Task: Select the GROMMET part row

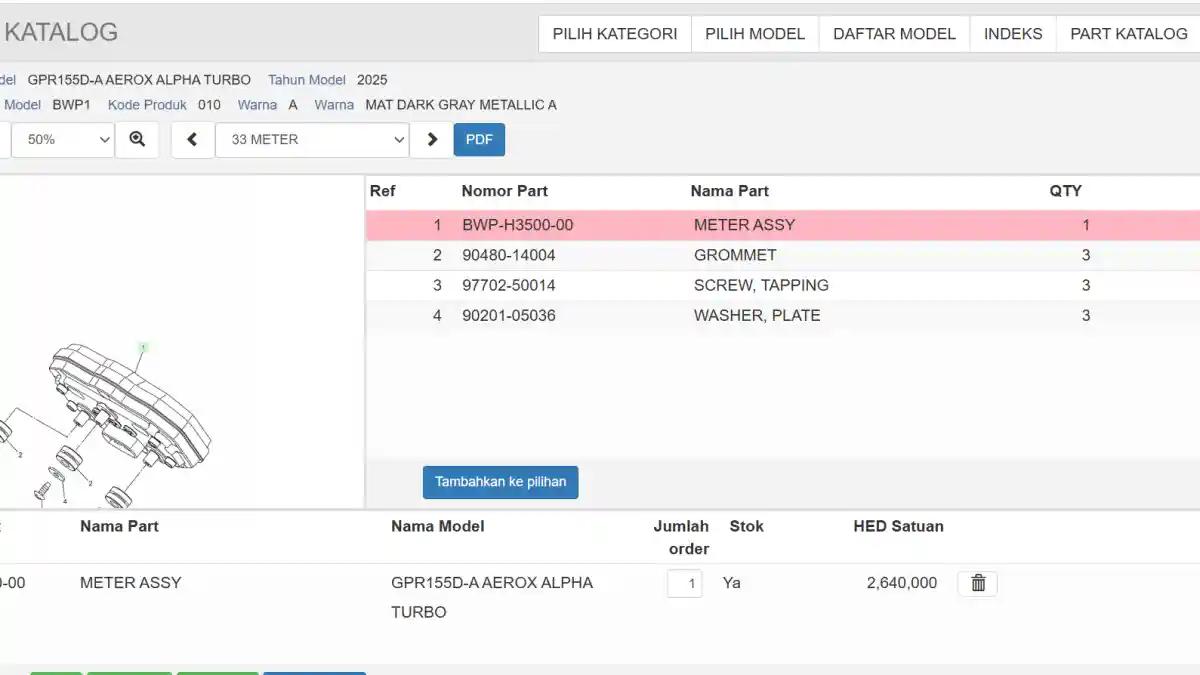Action: [735, 255]
